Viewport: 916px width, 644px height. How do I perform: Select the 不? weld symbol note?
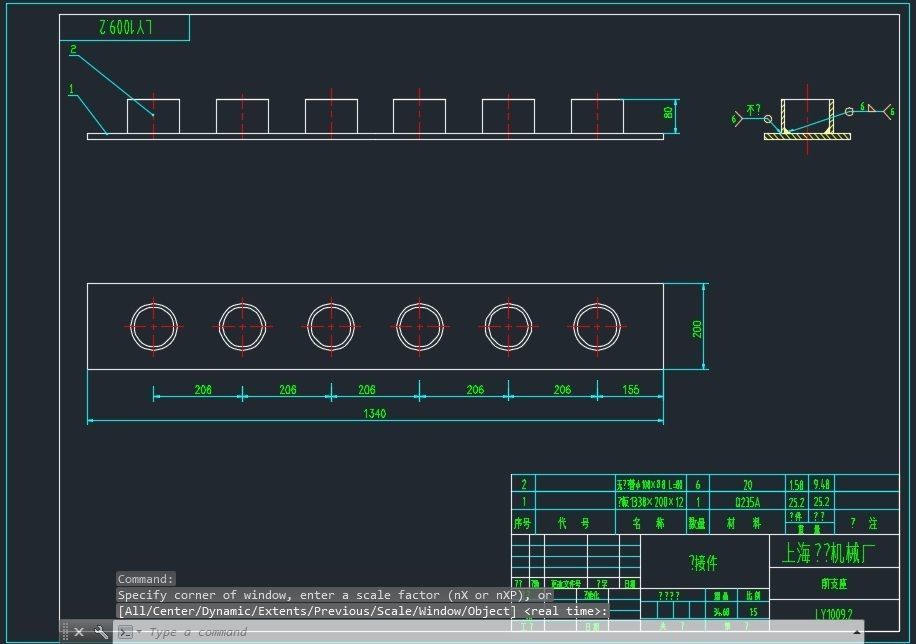tap(754, 109)
